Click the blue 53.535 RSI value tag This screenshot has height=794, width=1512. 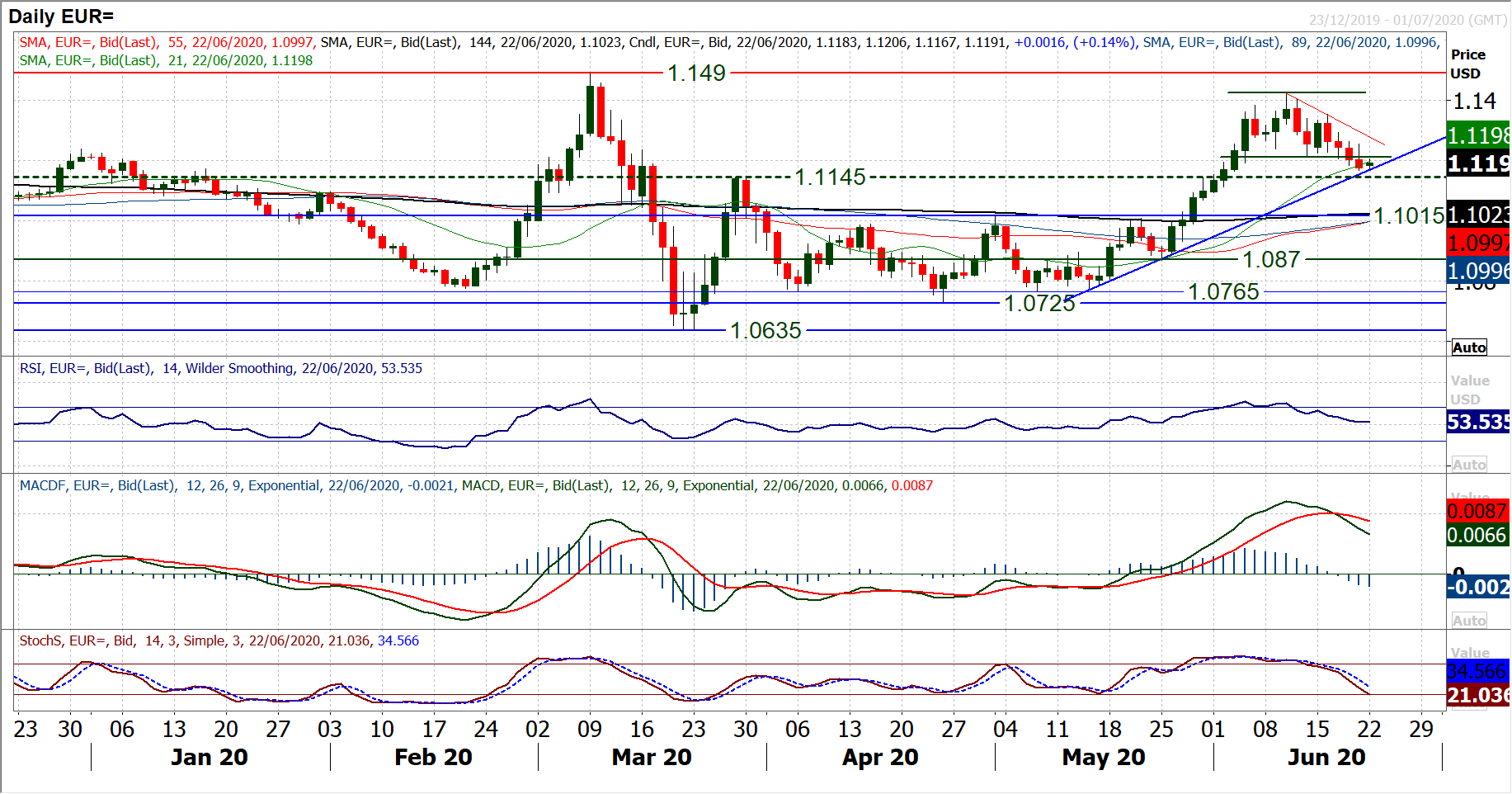[1478, 423]
